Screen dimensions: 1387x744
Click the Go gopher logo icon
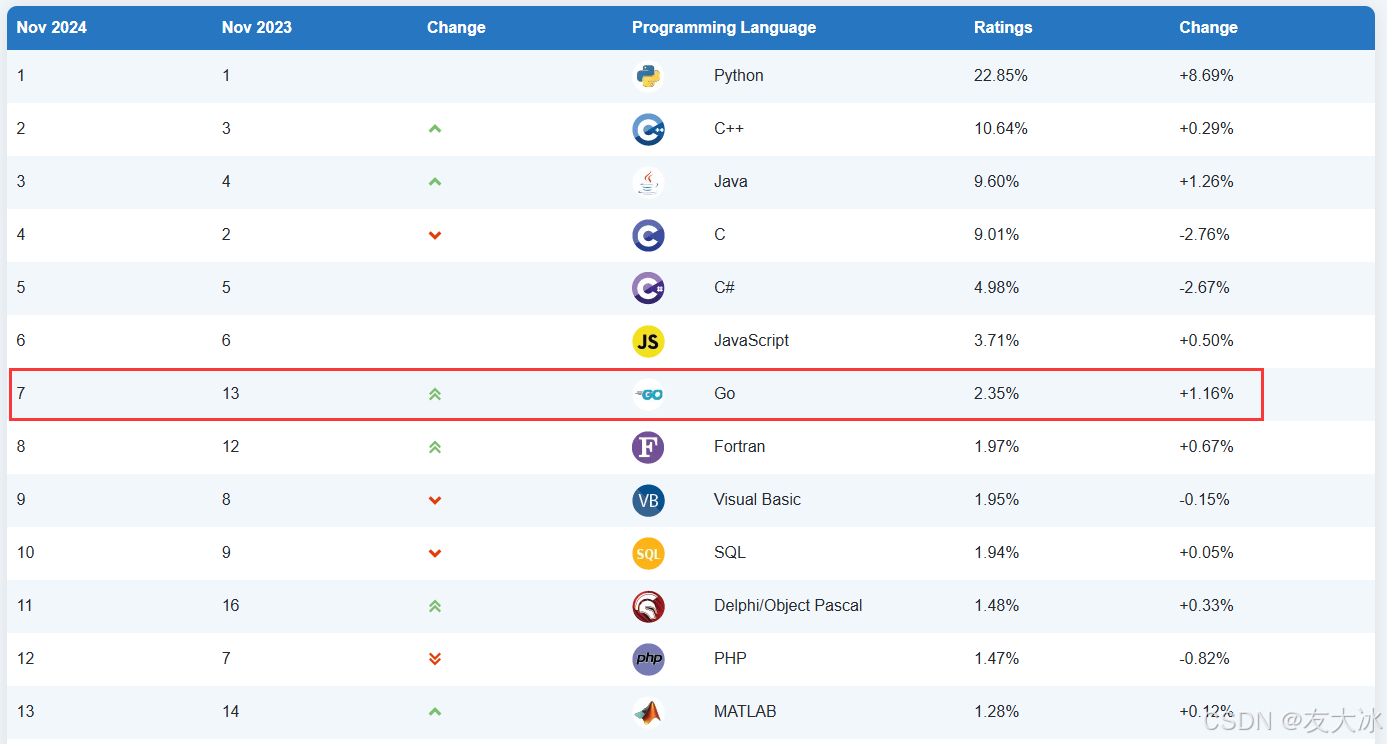point(648,394)
